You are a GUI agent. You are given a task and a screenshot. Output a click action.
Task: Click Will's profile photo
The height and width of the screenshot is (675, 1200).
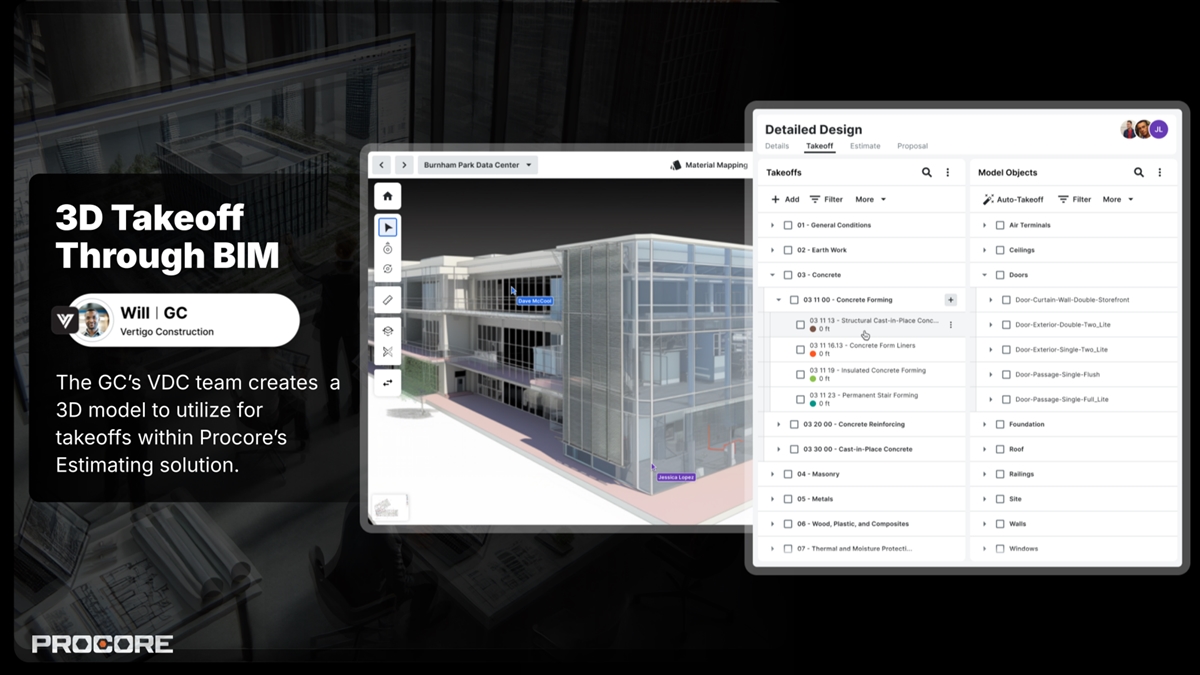[93, 320]
